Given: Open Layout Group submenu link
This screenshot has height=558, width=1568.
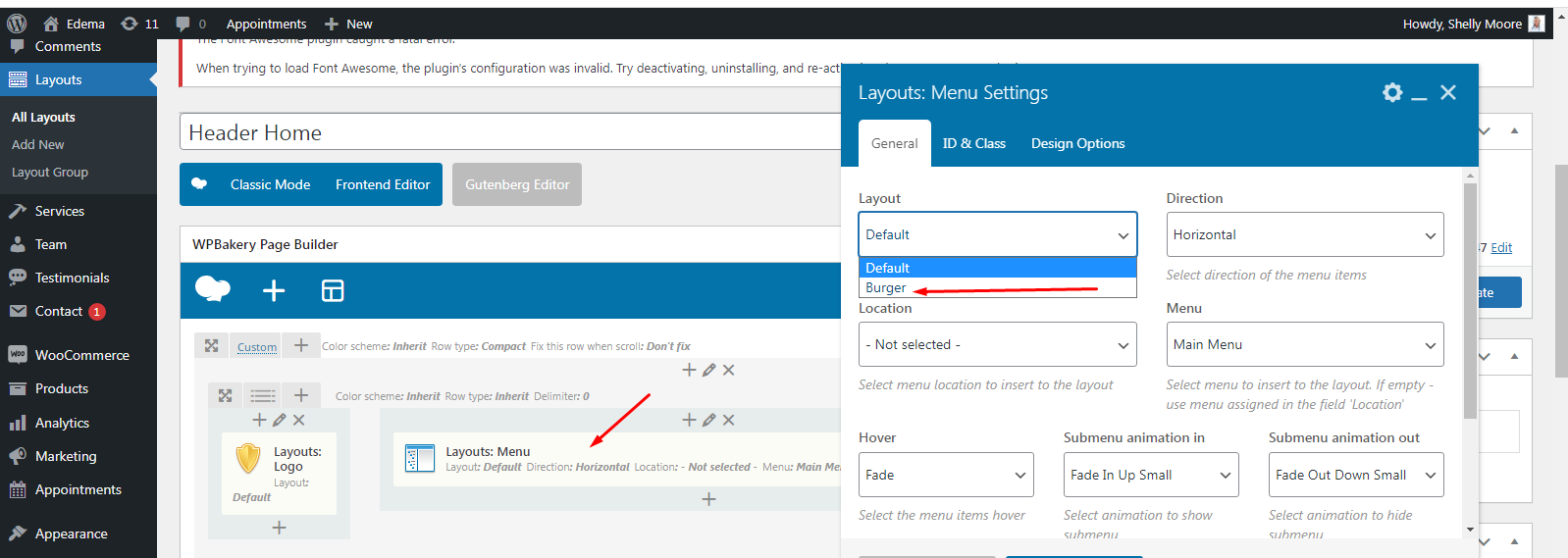Looking at the screenshot, I should pos(50,172).
